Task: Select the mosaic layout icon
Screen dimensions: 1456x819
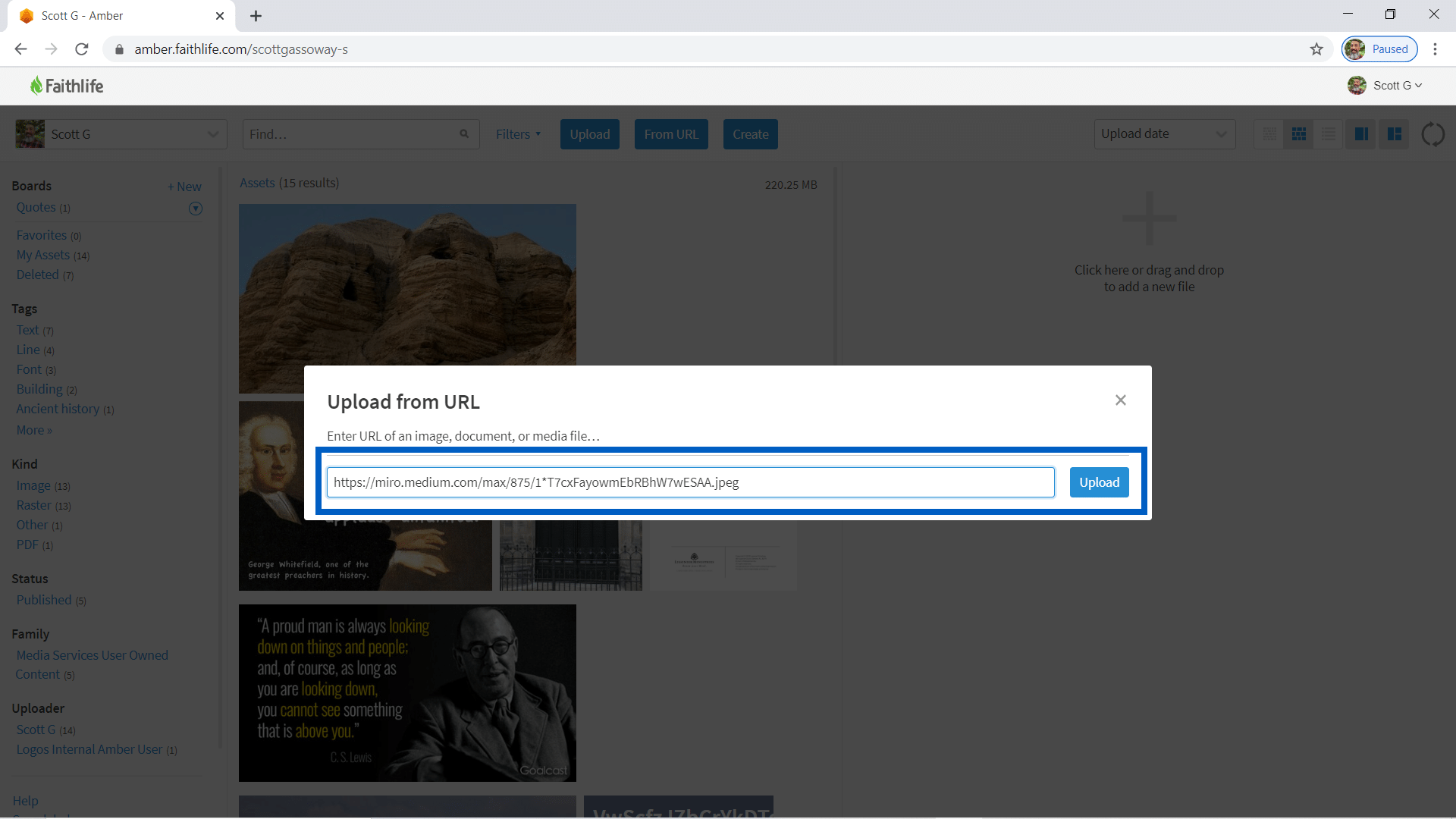Action: click(x=1394, y=134)
